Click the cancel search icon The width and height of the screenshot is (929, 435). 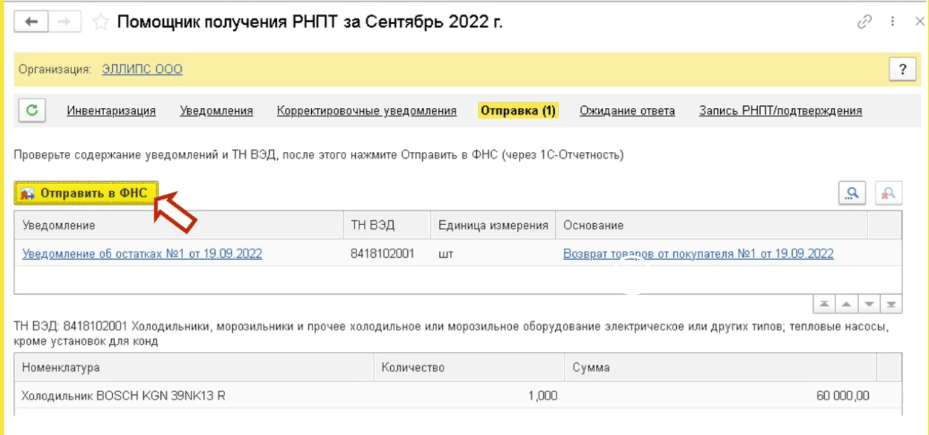(x=888, y=193)
